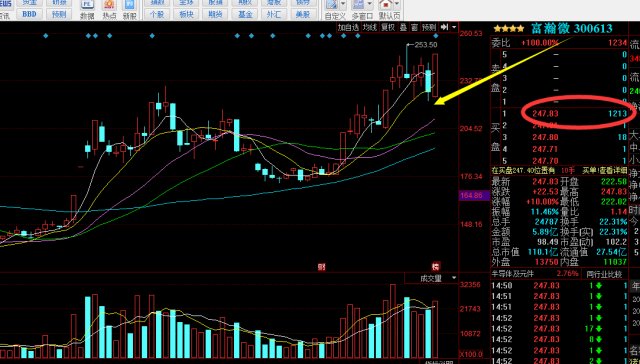Click the 253.50 high price marker
Viewport: 640px width, 364px height.
[x=426, y=45]
